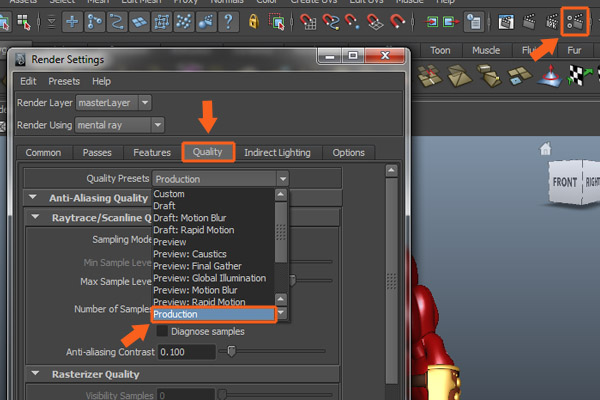Switch to the Features tab

coord(152,153)
